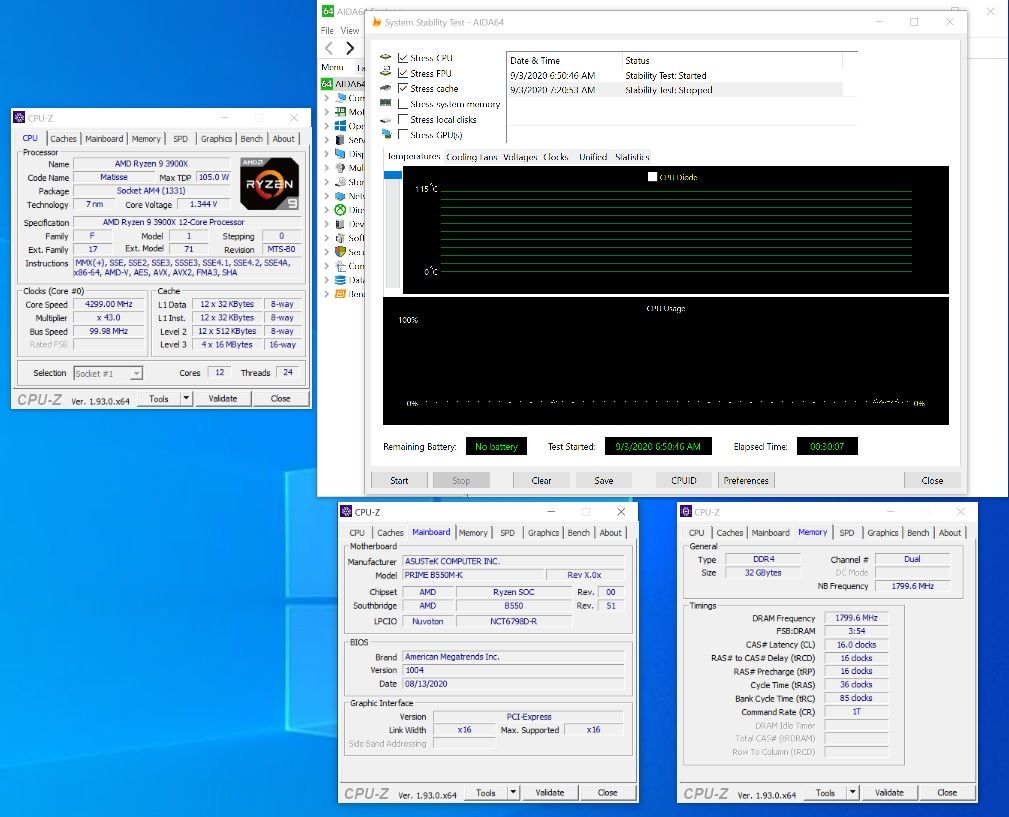This screenshot has height=817, width=1009.
Task: Expand the Motherboard node chevron in AIDA64
Action: tap(327, 112)
